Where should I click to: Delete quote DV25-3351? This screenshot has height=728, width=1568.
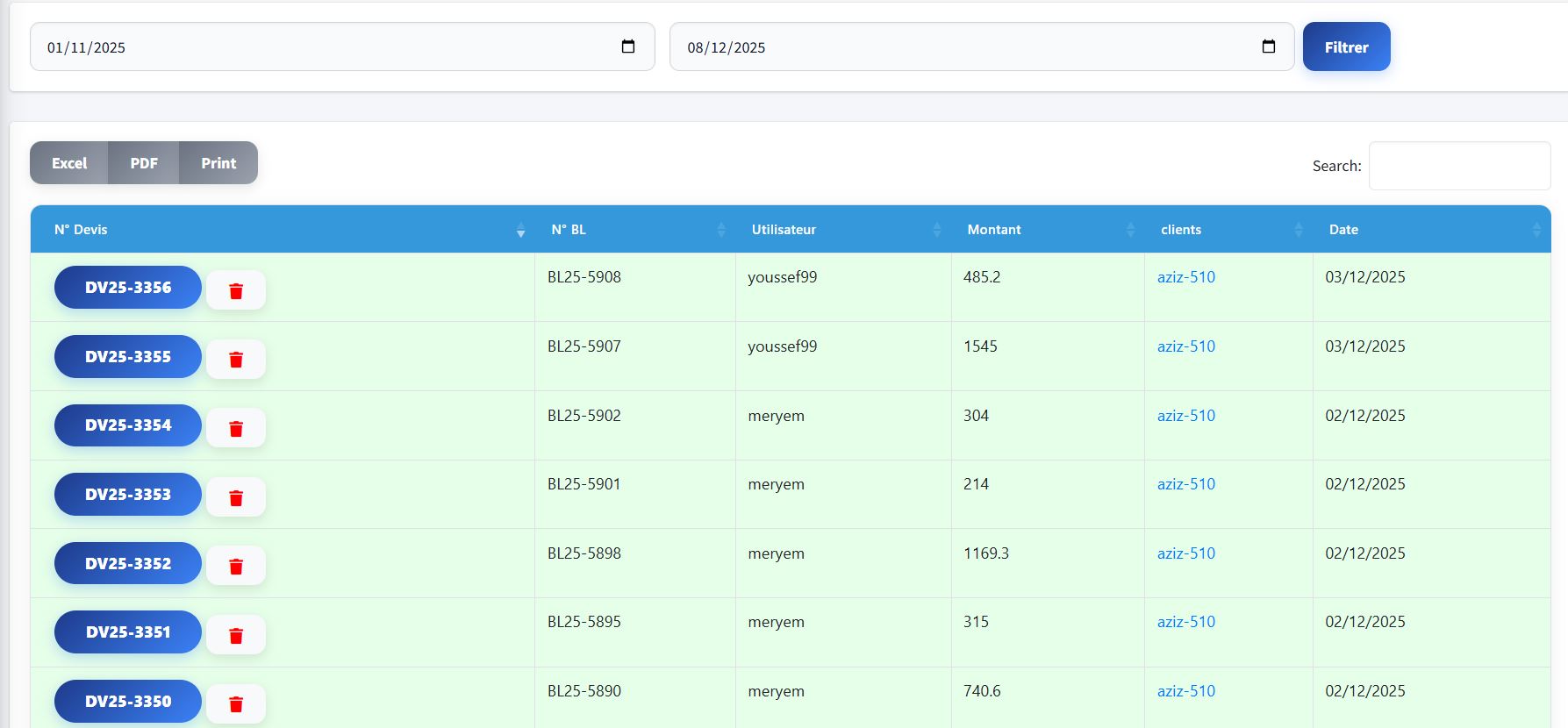click(236, 636)
